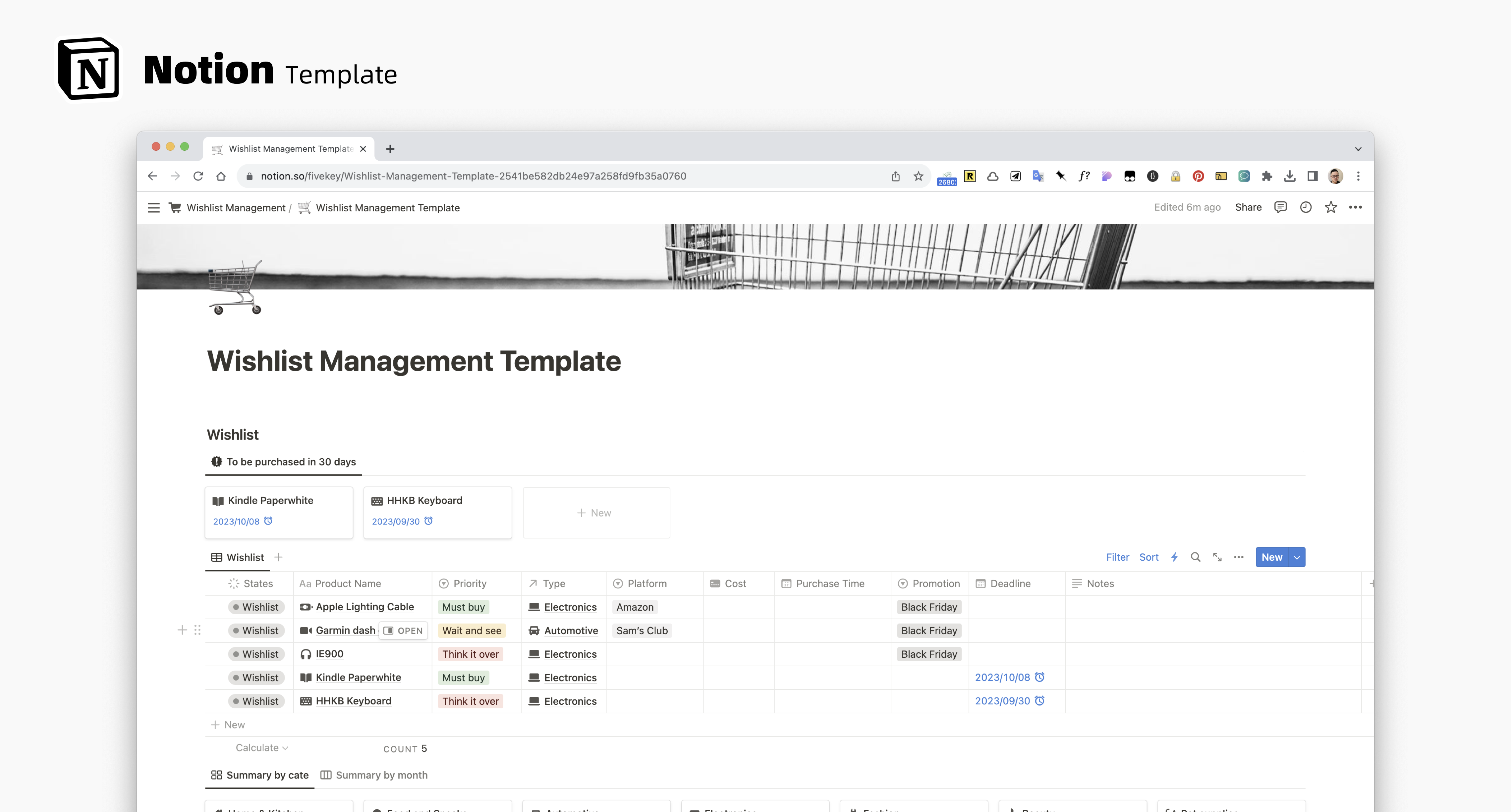Click the Share button
This screenshot has height=812, width=1511.
[x=1248, y=207]
